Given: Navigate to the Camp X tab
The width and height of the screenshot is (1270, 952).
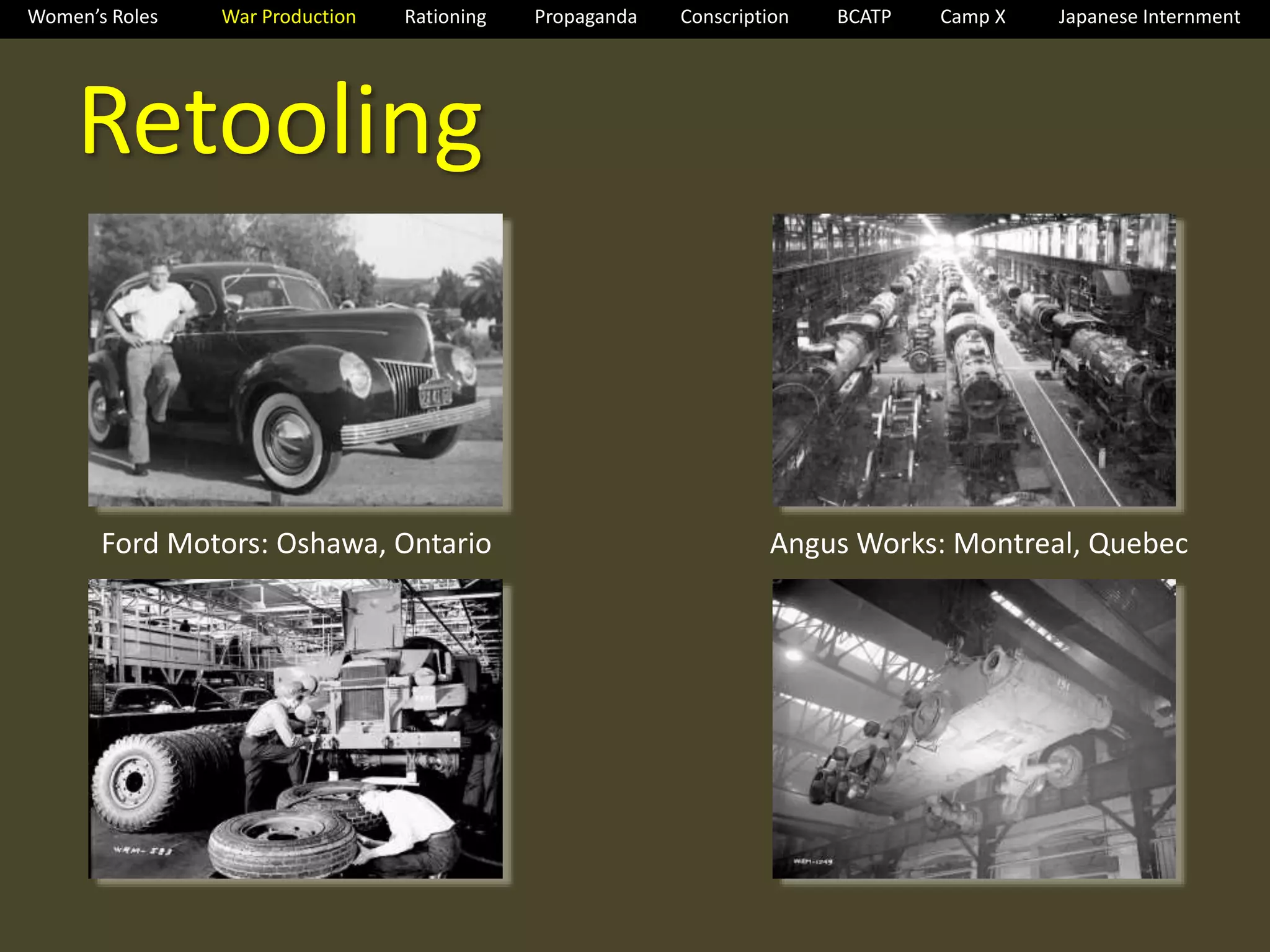Looking at the screenshot, I should point(972,17).
